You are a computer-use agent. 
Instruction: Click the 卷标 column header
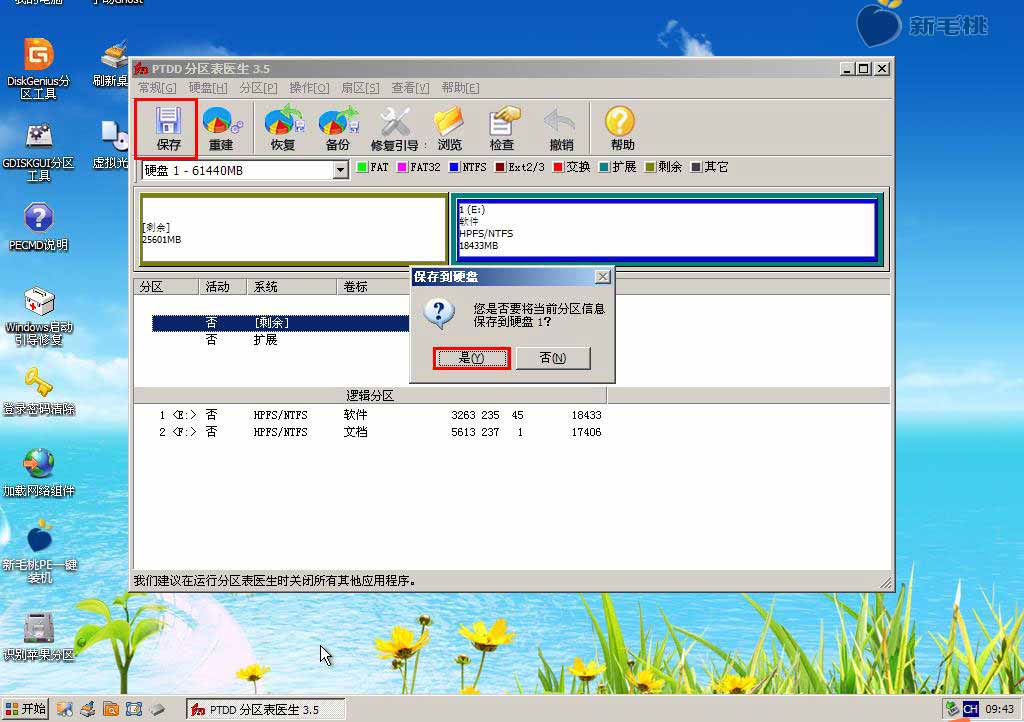point(374,287)
